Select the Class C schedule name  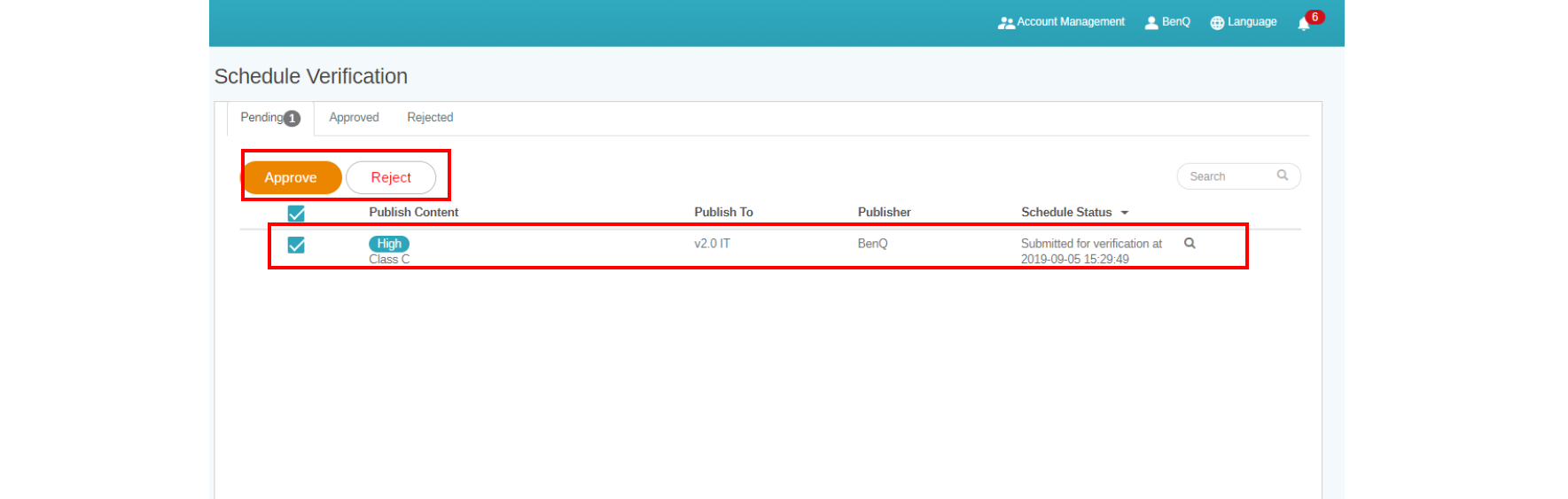(389, 260)
